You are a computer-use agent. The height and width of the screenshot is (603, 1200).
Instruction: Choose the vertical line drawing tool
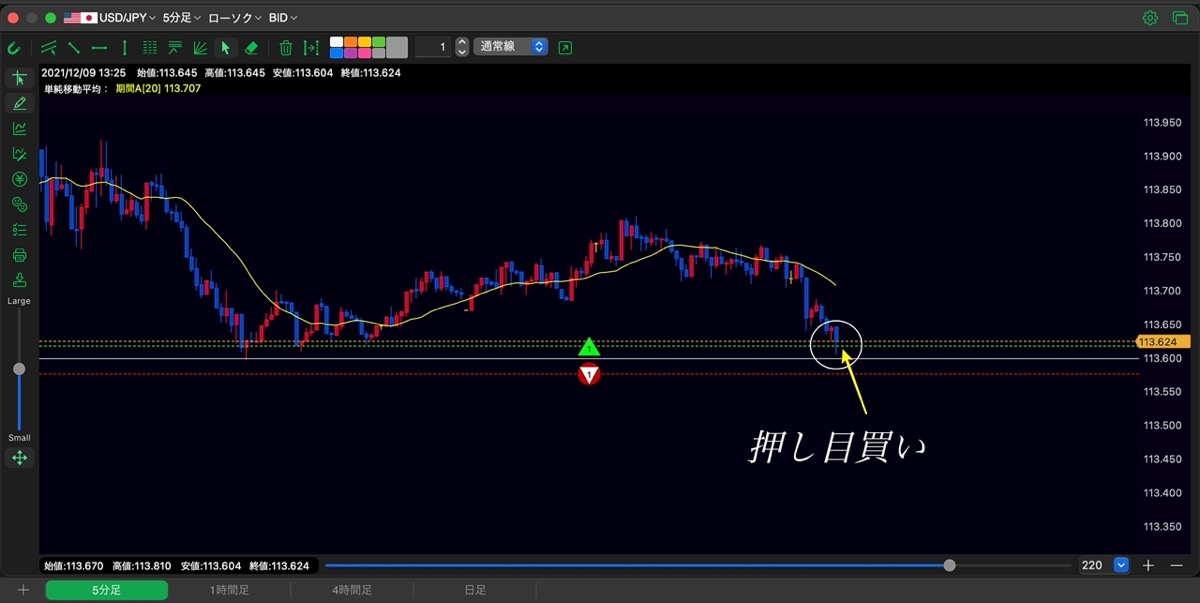click(x=124, y=47)
